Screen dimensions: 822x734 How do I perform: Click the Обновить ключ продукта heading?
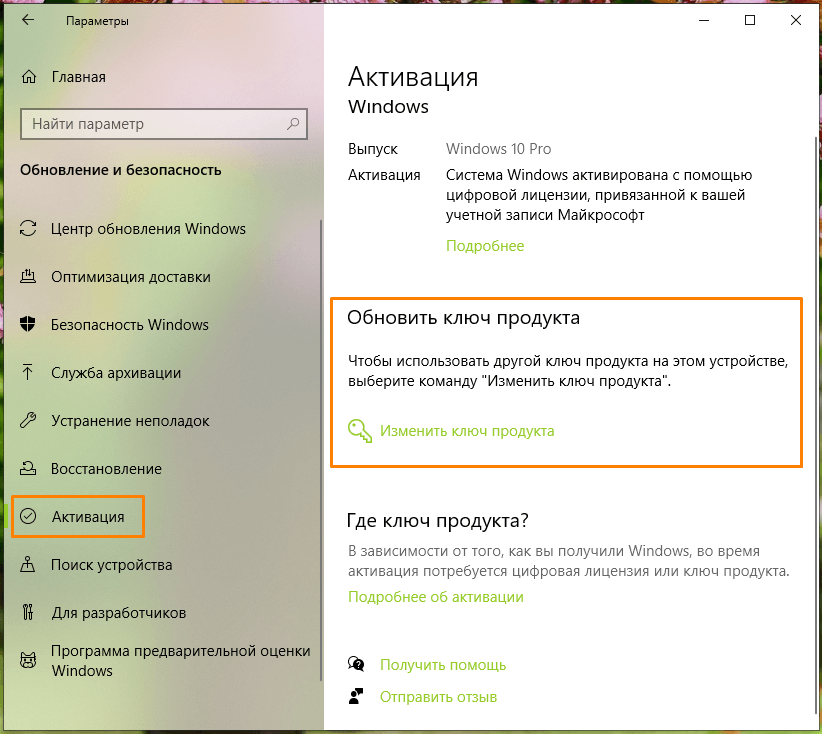point(463,318)
